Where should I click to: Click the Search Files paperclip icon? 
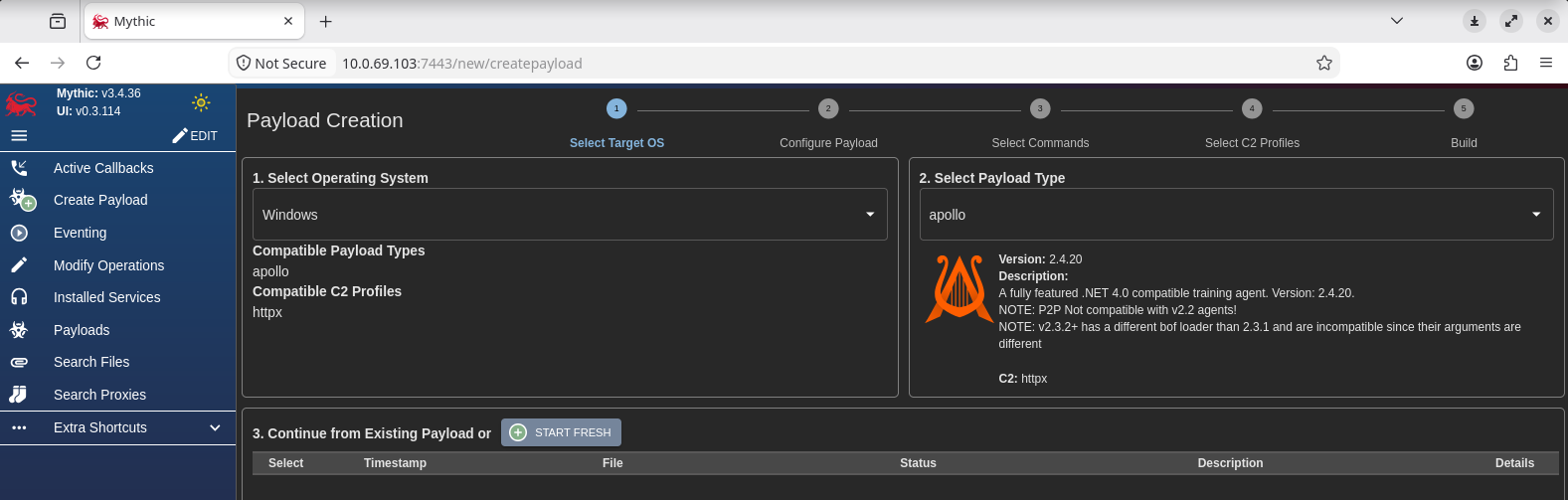(x=19, y=362)
